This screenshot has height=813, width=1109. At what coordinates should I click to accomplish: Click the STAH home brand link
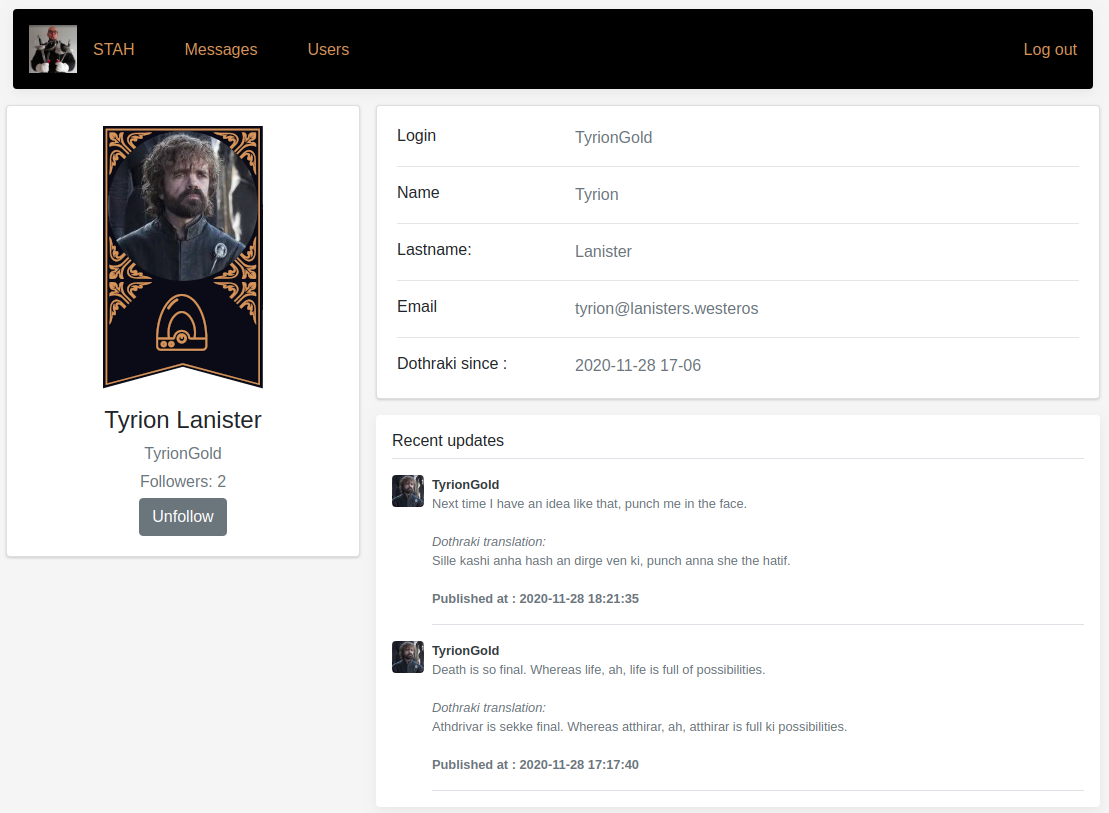tap(113, 49)
